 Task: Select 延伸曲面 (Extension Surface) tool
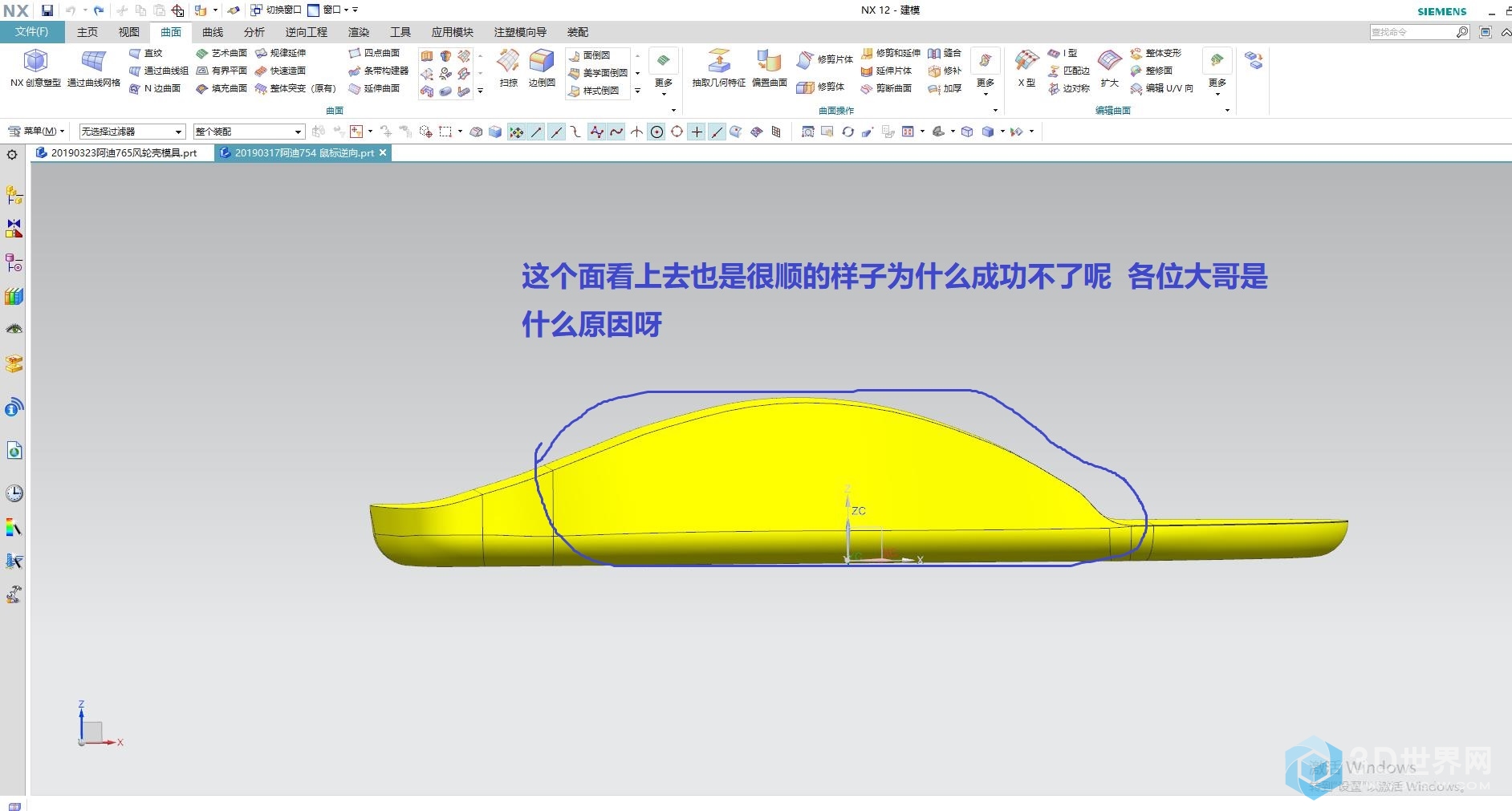[x=374, y=88]
